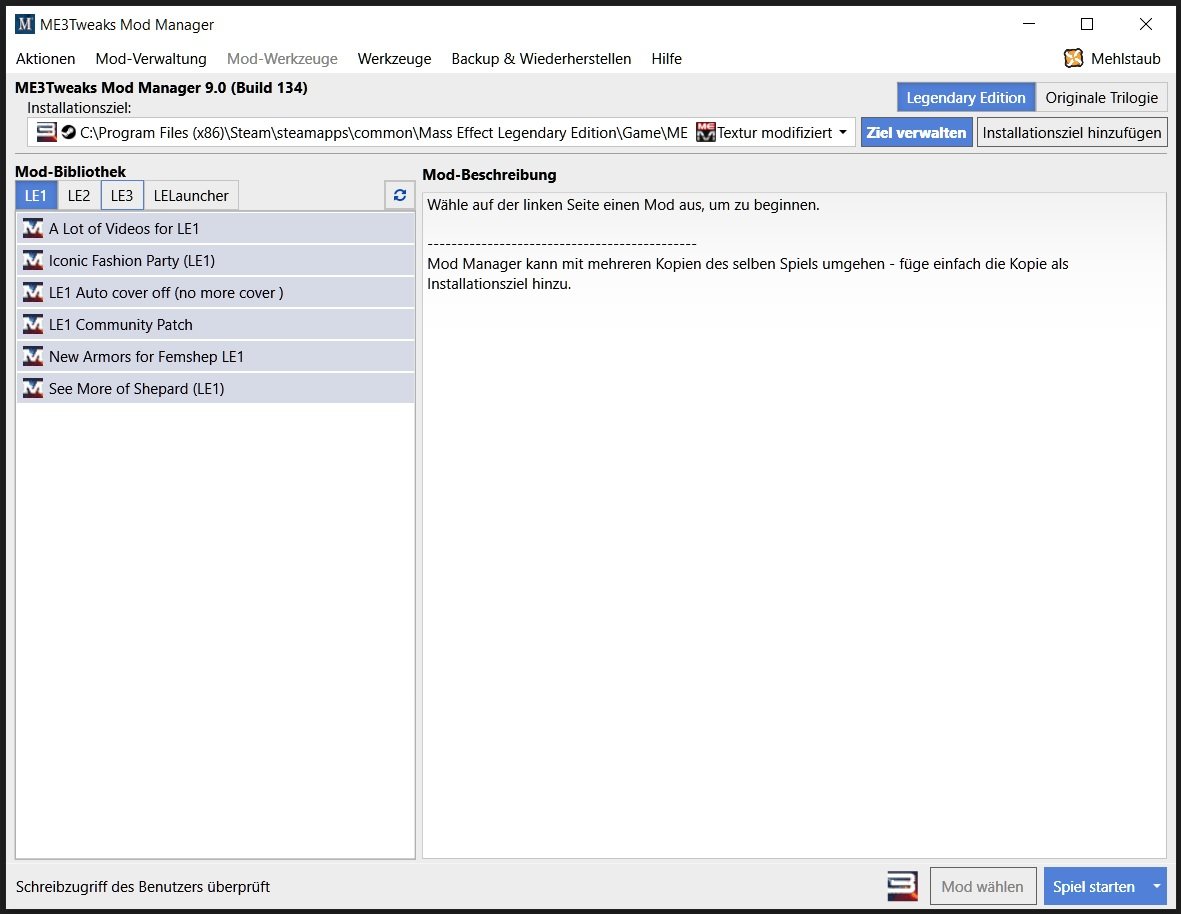The width and height of the screenshot is (1181, 914).
Task: Click the mod icon beside Iconic Fashion Party (LE1)
Action: pos(32,260)
